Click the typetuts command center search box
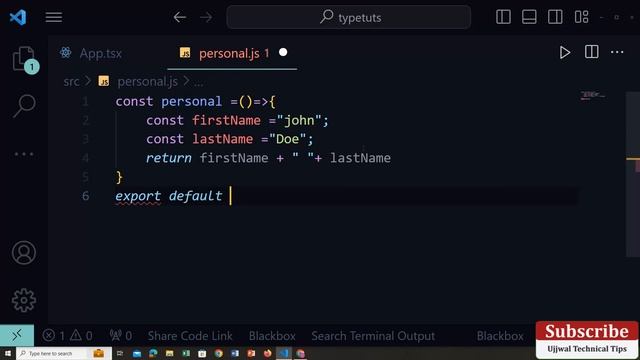Viewport: 640px width, 360px height. pyautogui.click(x=349, y=17)
